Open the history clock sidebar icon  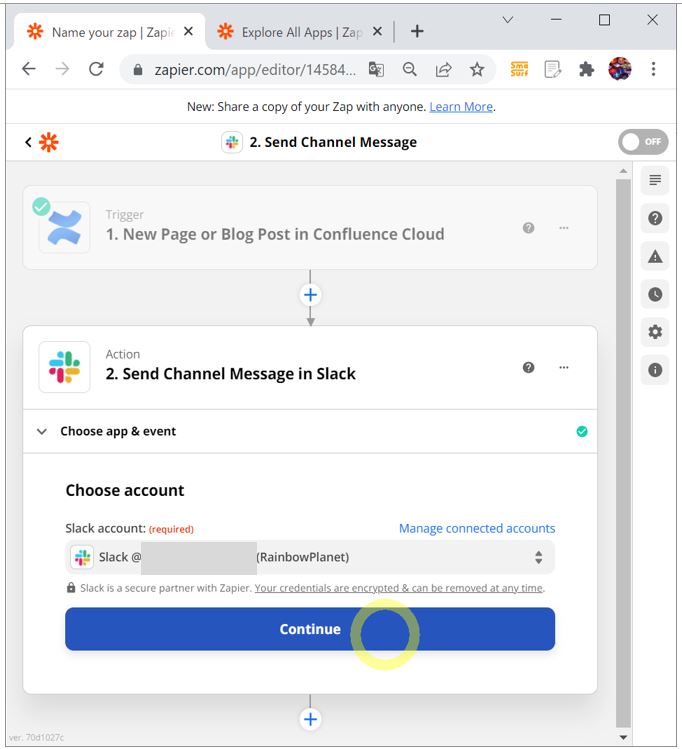pos(655,294)
